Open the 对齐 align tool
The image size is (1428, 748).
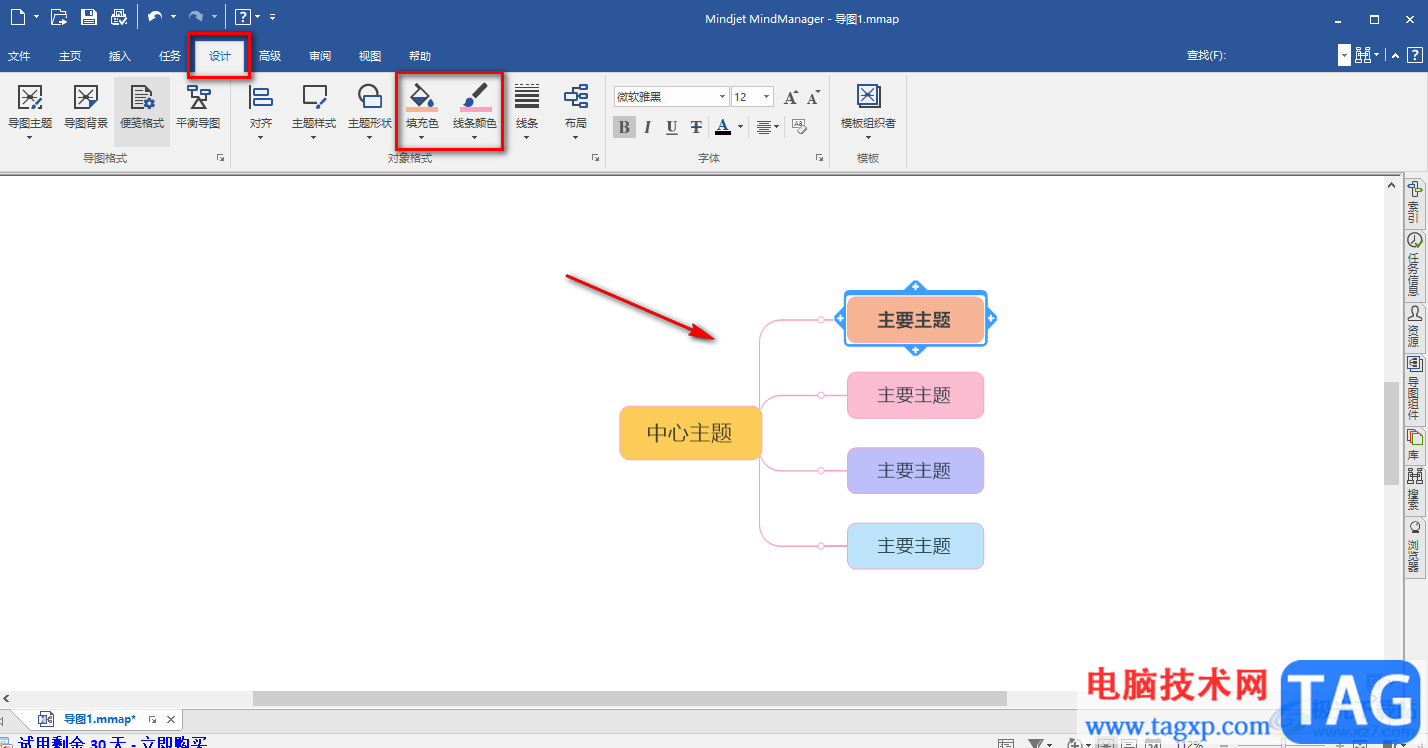pyautogui.click(x=261, y=111)
